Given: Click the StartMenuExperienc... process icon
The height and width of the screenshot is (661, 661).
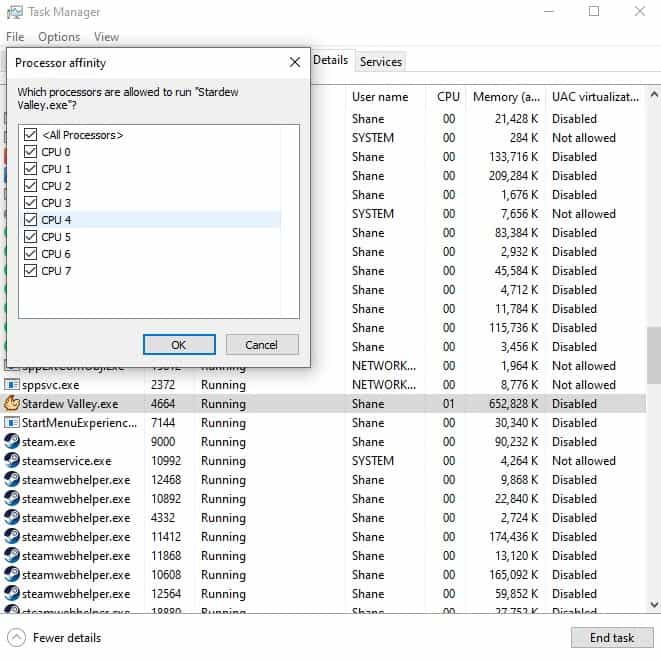Looking at the screenshot, I should click(11, 422).
